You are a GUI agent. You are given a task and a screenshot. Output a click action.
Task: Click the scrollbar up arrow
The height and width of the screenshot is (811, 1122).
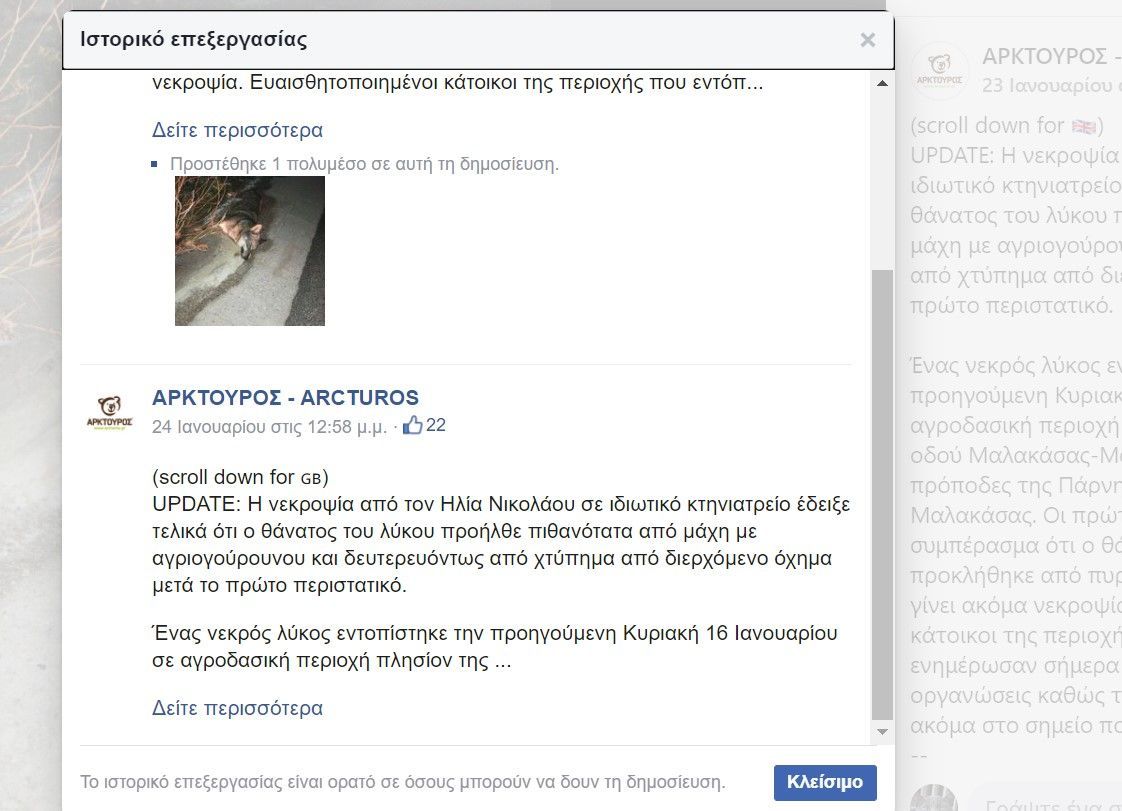(x=882, y=84)
